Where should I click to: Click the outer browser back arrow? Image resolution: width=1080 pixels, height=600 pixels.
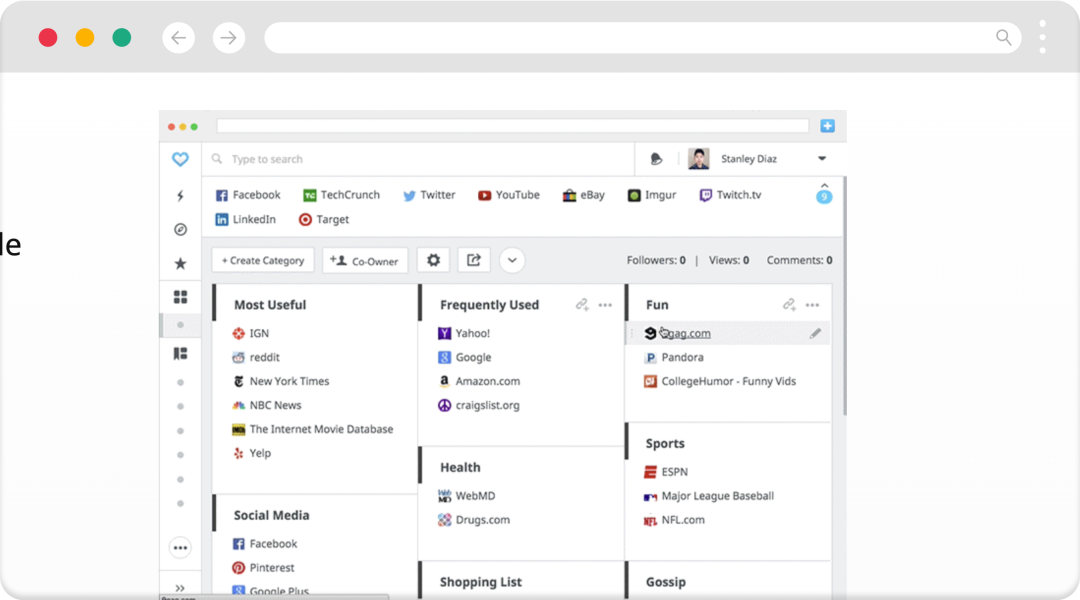tap(178, 37)
